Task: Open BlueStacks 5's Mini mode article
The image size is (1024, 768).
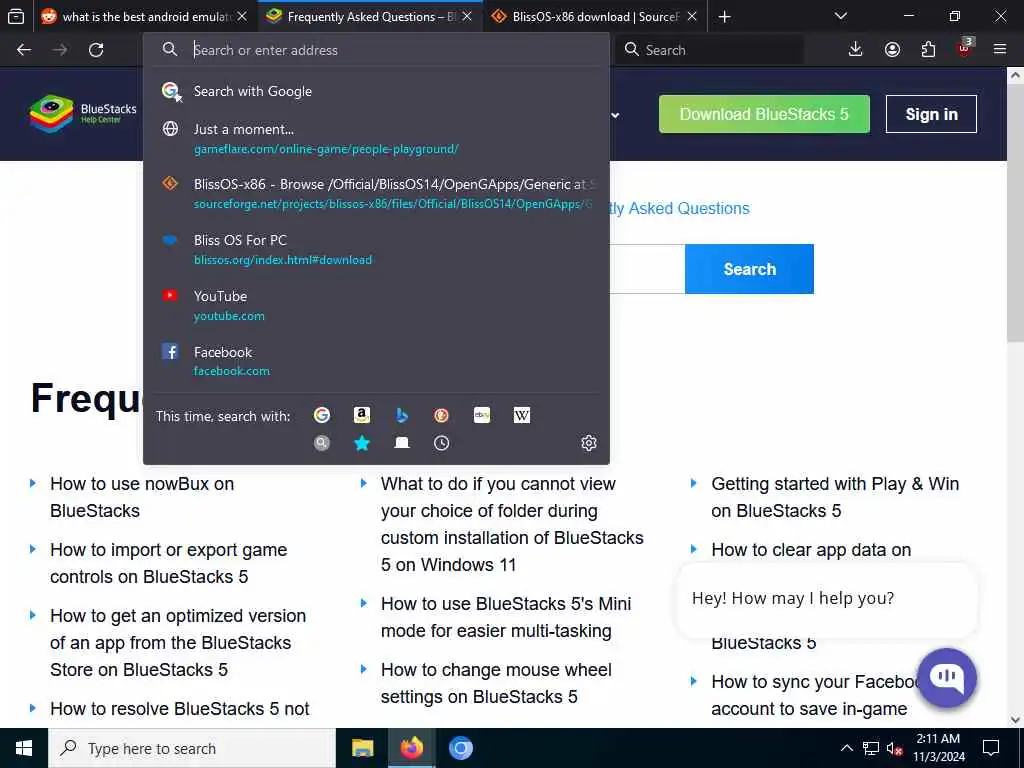Action: click(506, 617)
